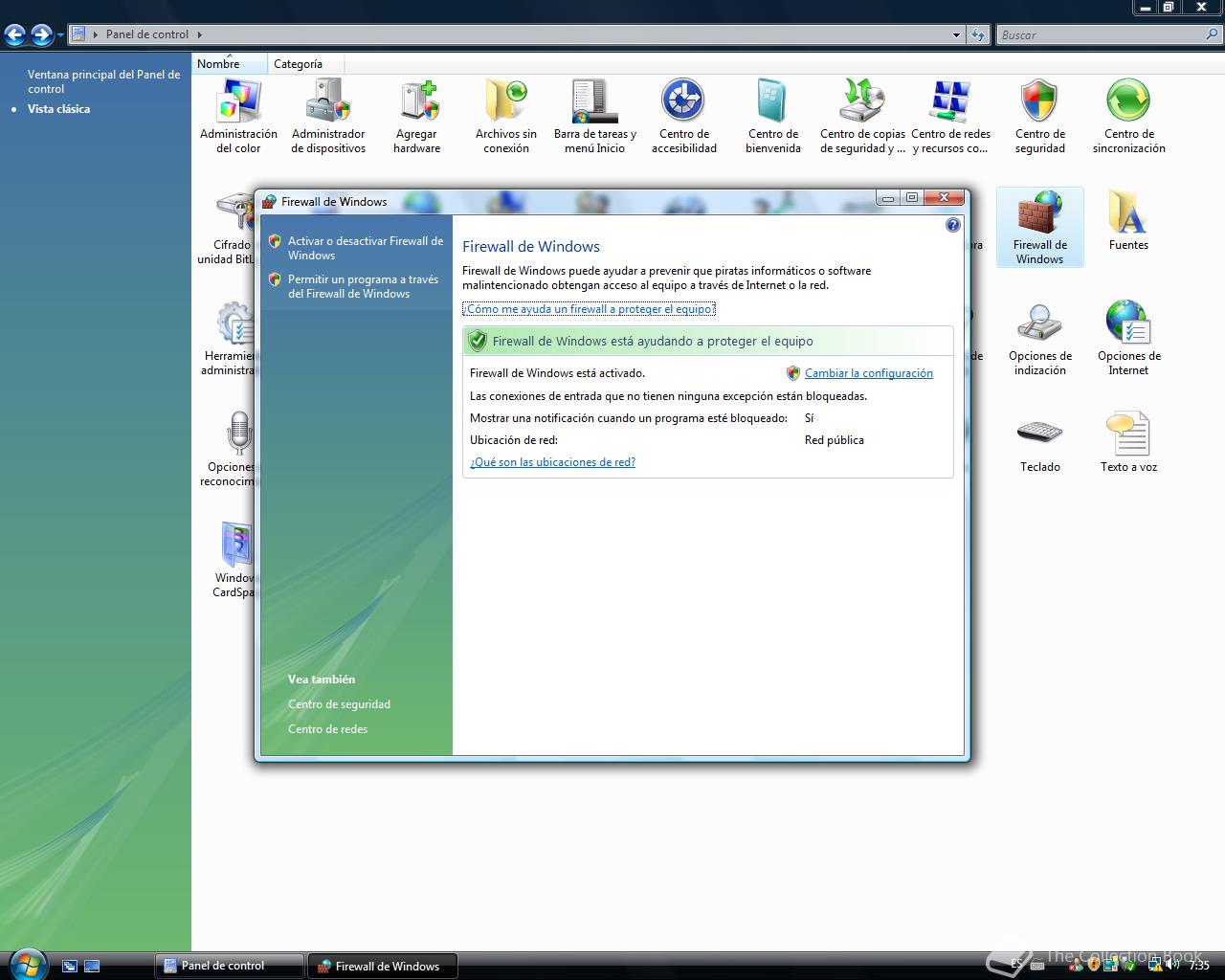Screen dimensions: 1225x980
Task: Expand root breadcrumb arrow before Panel de control
Action: [96, 34]
